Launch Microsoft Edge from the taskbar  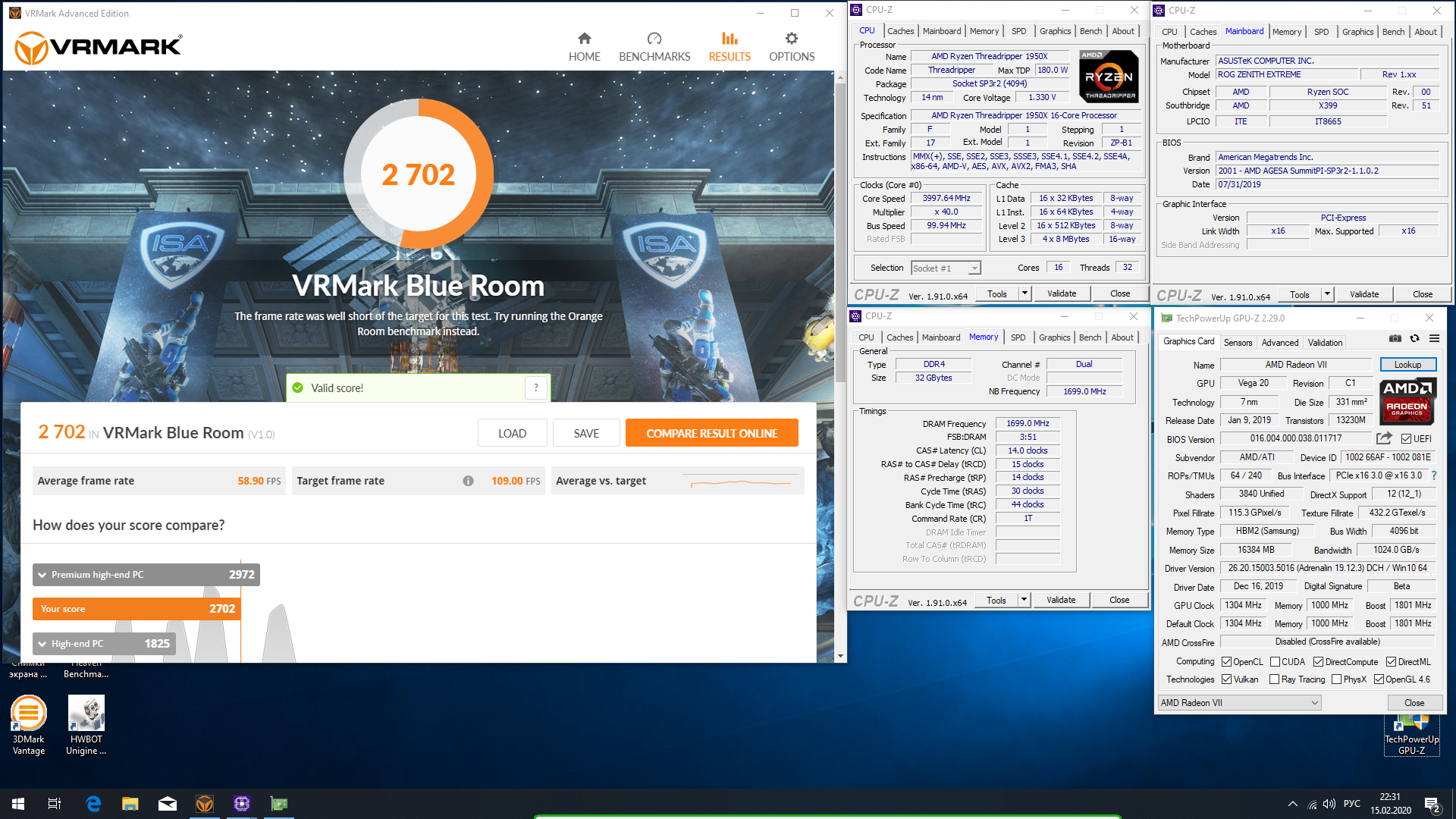[93, 804]
